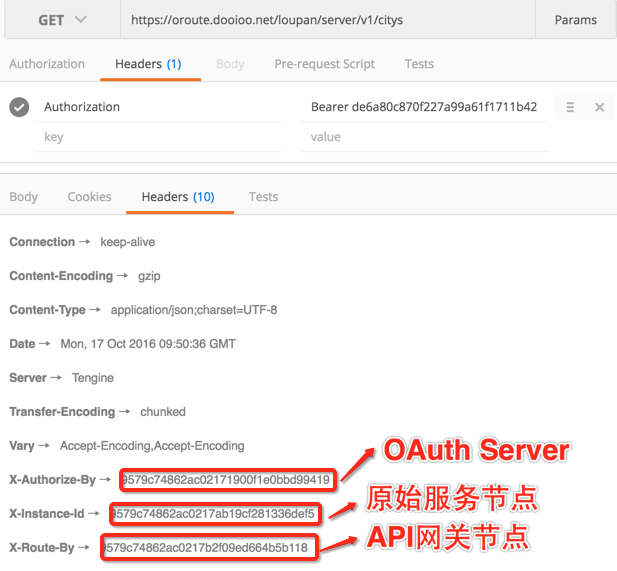This screenshot has width=617, height=571.
Task: Switch to the request Authorization tab
Action: pyautogui.click(x=47, y=64)
